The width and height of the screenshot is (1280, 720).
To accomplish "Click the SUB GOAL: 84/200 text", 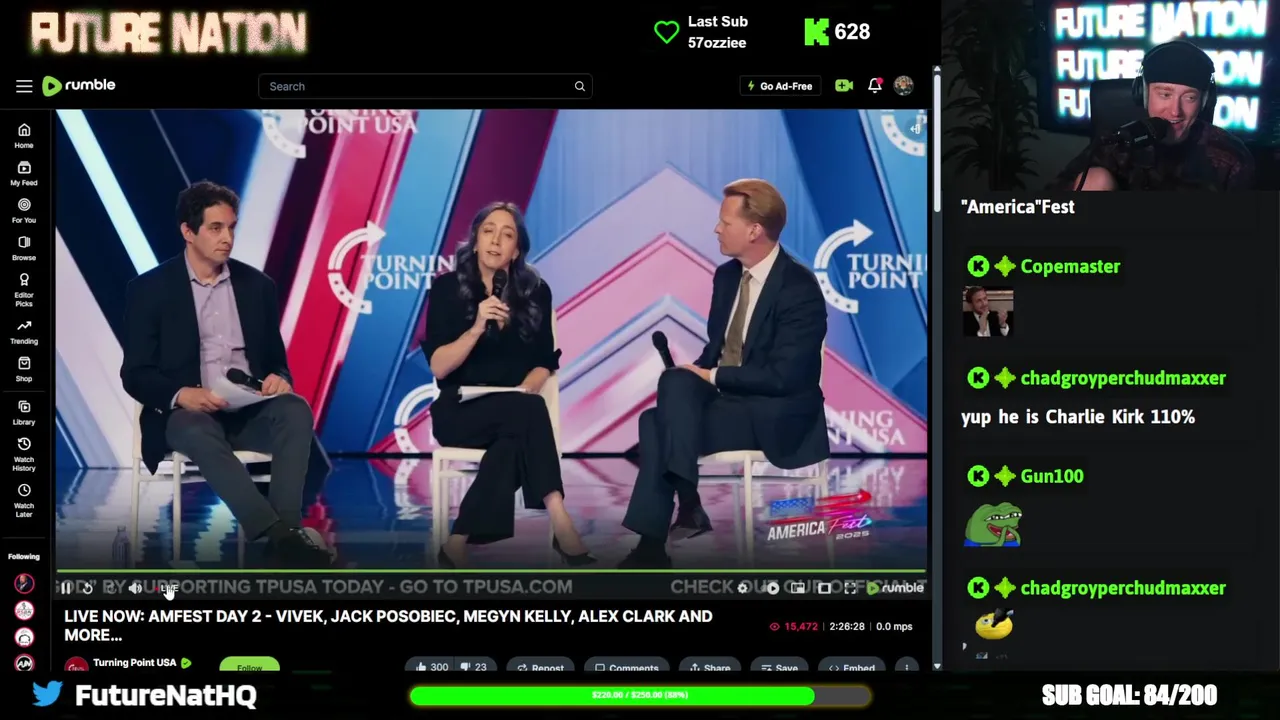I will [1129, 695].
